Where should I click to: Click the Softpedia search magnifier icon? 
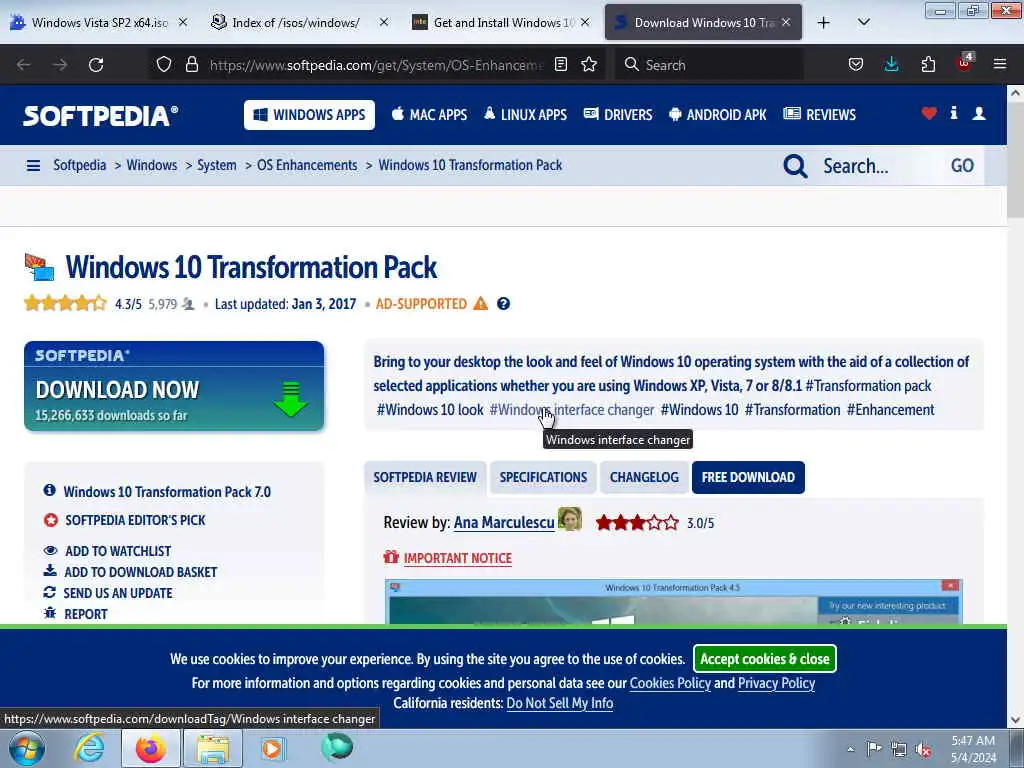click(x=795, y=166)
